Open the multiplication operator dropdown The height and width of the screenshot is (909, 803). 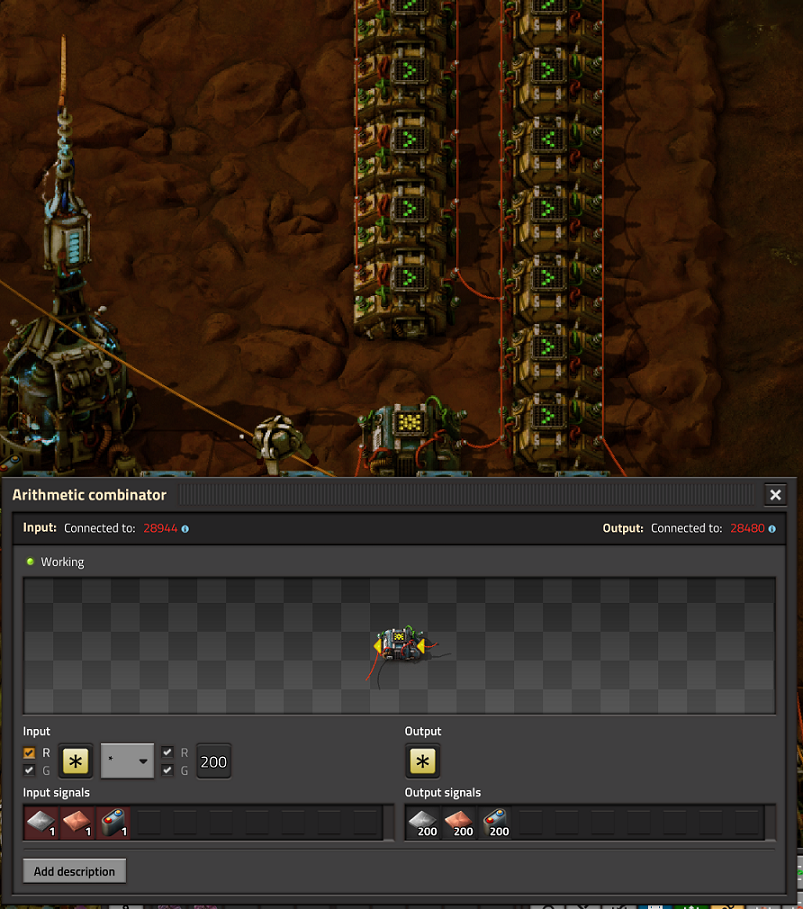point(127,761)
